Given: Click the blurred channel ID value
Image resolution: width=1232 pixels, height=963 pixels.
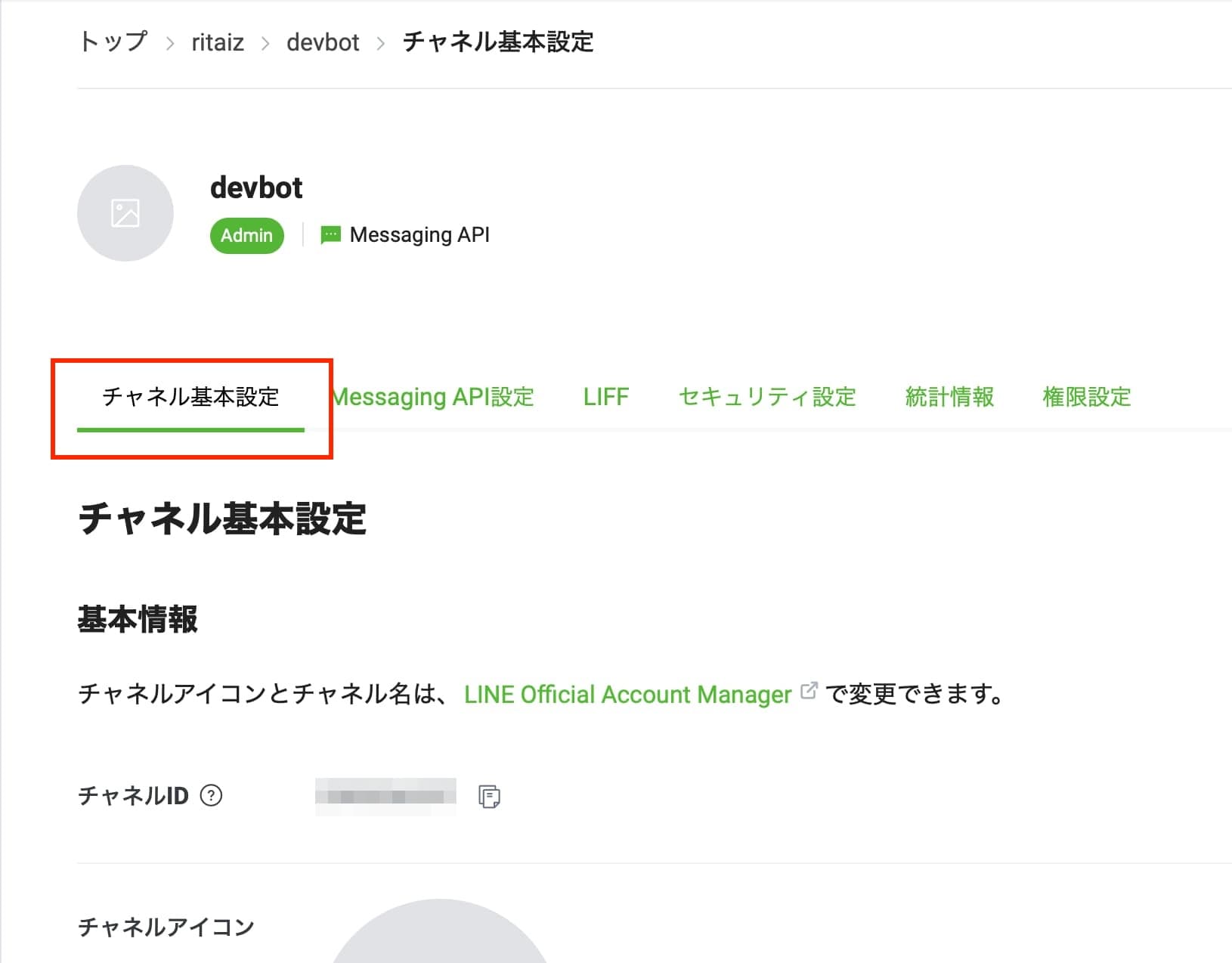Looking at the screenshot, I should point(385,797).
